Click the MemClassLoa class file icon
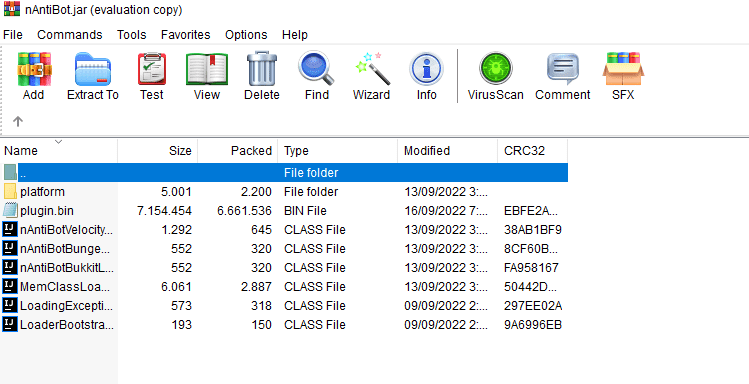 [10, 287]
